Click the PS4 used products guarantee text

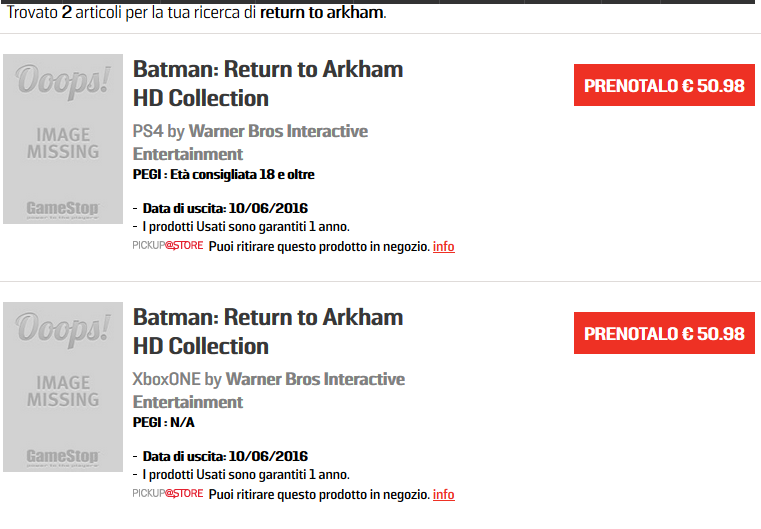246,227
